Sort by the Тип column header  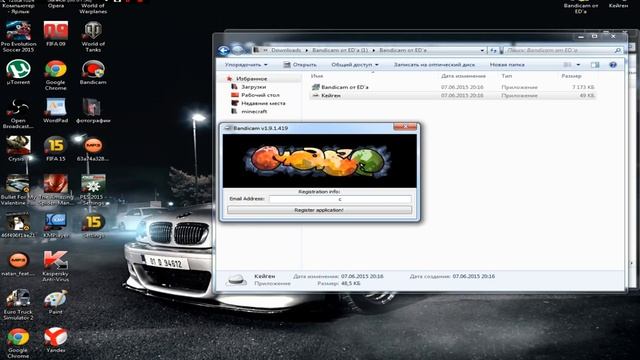click(507, 76)
